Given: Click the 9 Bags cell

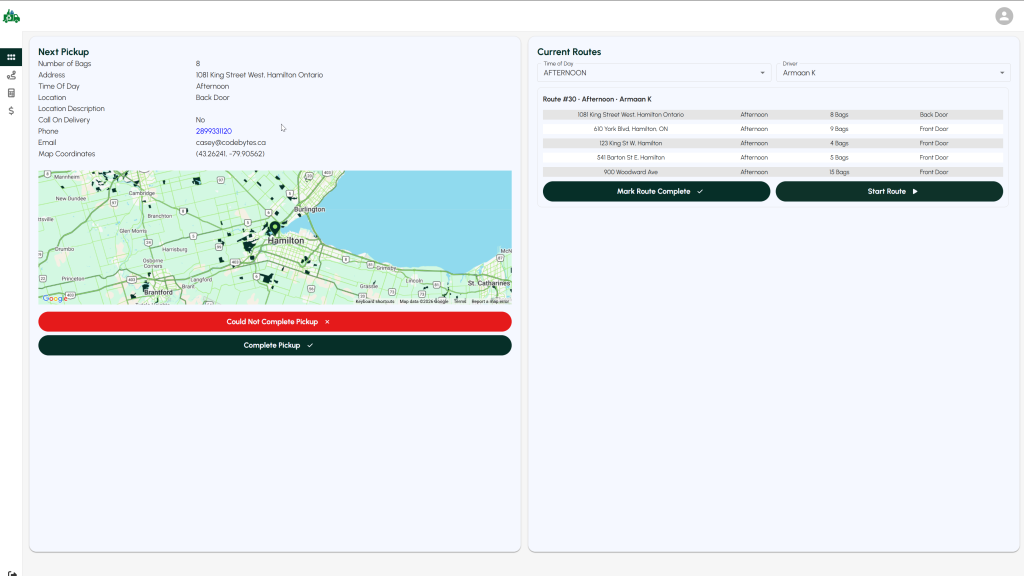Looking at the screenshot, I should [x=839, y=129].
